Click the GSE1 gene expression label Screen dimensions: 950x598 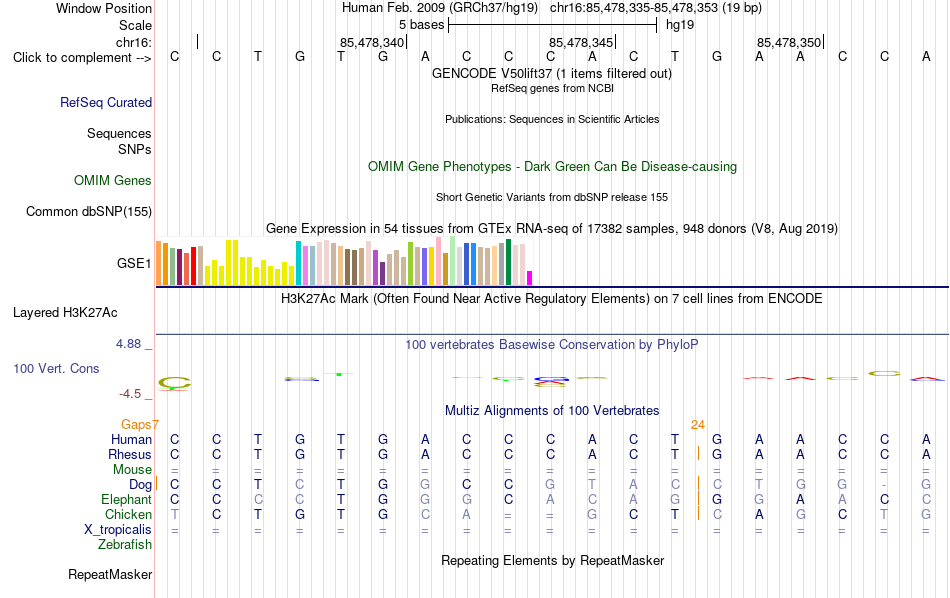click(x=134, y=263)
